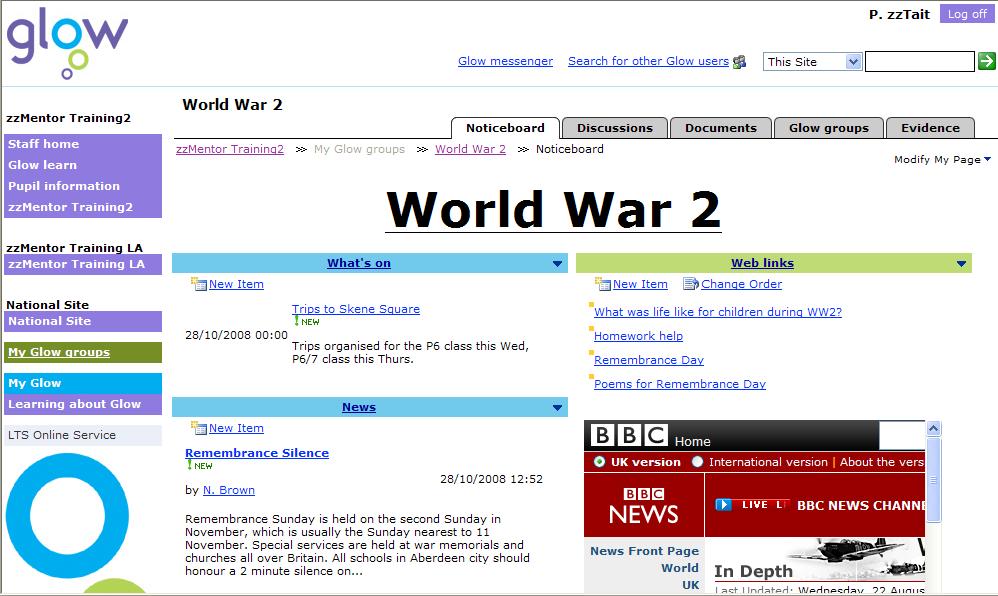Click the 28/10/2008 12:52 news timestamp
The height and width of the screenshot is (596, 998).
[491, 479]
